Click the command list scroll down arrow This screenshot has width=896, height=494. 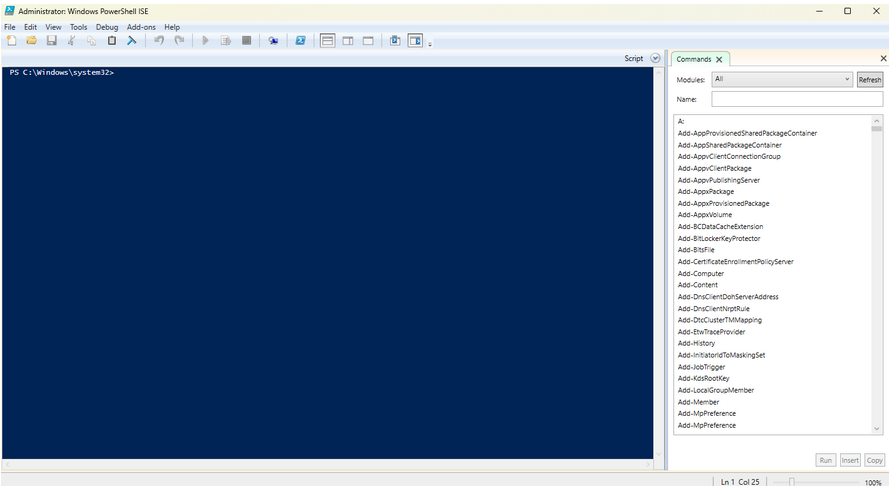pos(877,429)
